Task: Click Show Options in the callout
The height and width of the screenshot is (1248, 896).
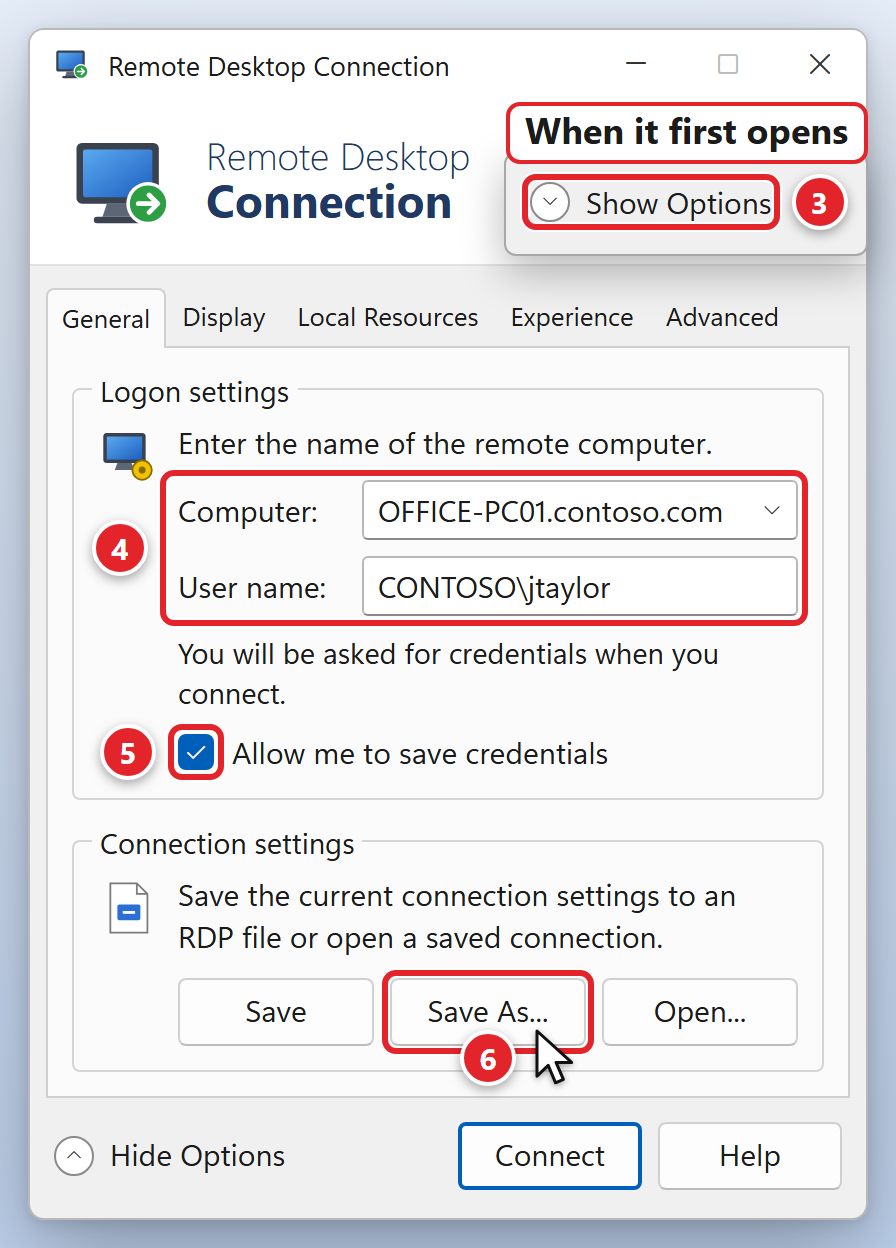Action: pos(650,203)
